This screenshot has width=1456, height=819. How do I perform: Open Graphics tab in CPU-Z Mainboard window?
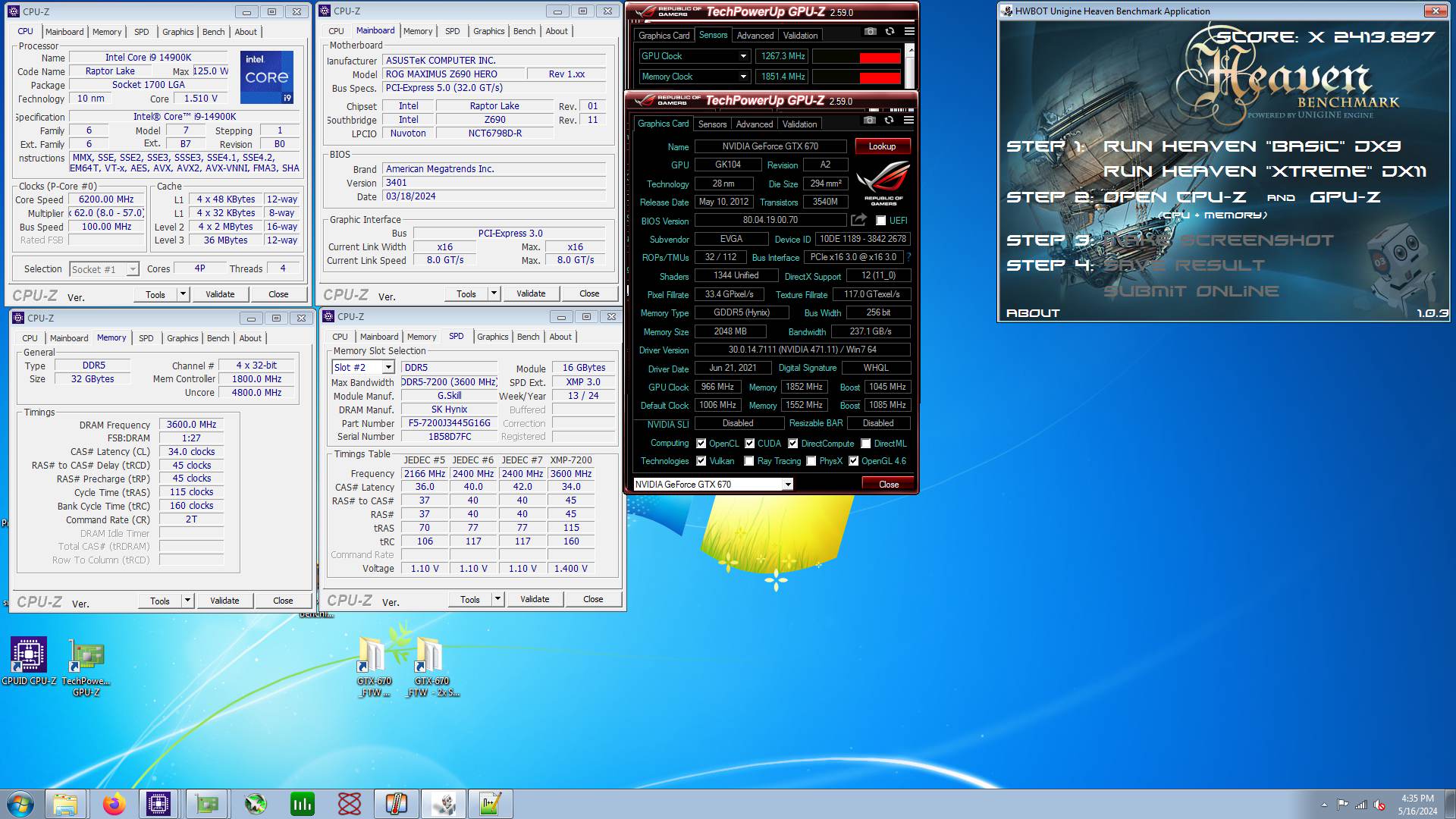point(488,31)
